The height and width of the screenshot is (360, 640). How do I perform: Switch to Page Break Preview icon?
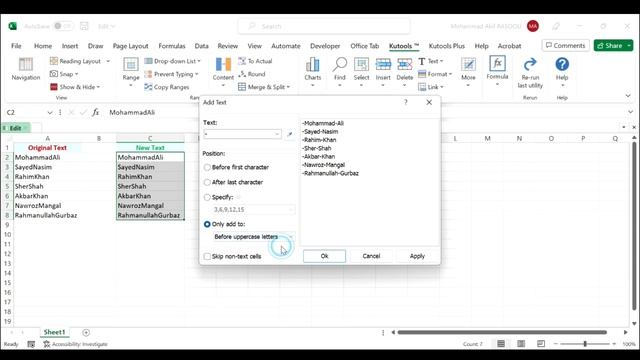tap(541, 344)
